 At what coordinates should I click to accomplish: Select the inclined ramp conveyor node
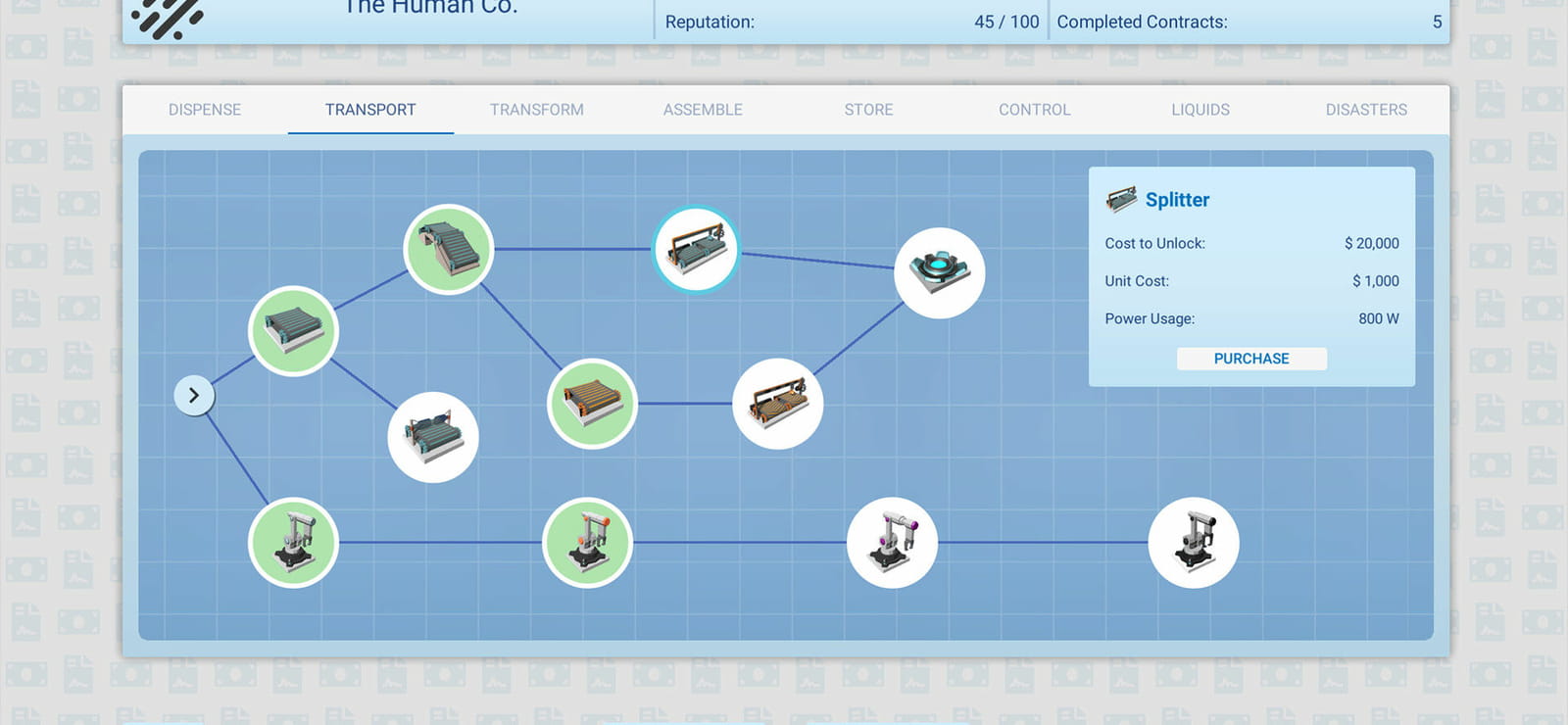tap(449, 249)
